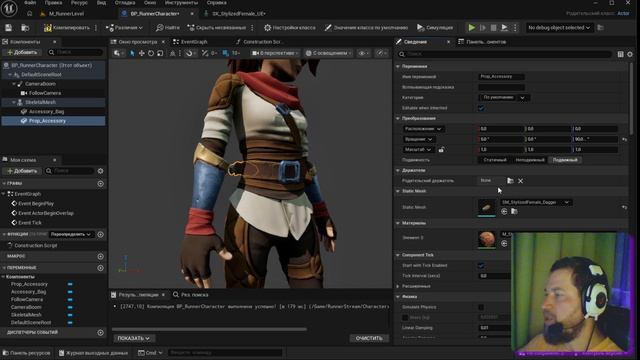Open Class Defaults with the pencil icon
Screen dimensions: 640x360
tap(366, 28)
